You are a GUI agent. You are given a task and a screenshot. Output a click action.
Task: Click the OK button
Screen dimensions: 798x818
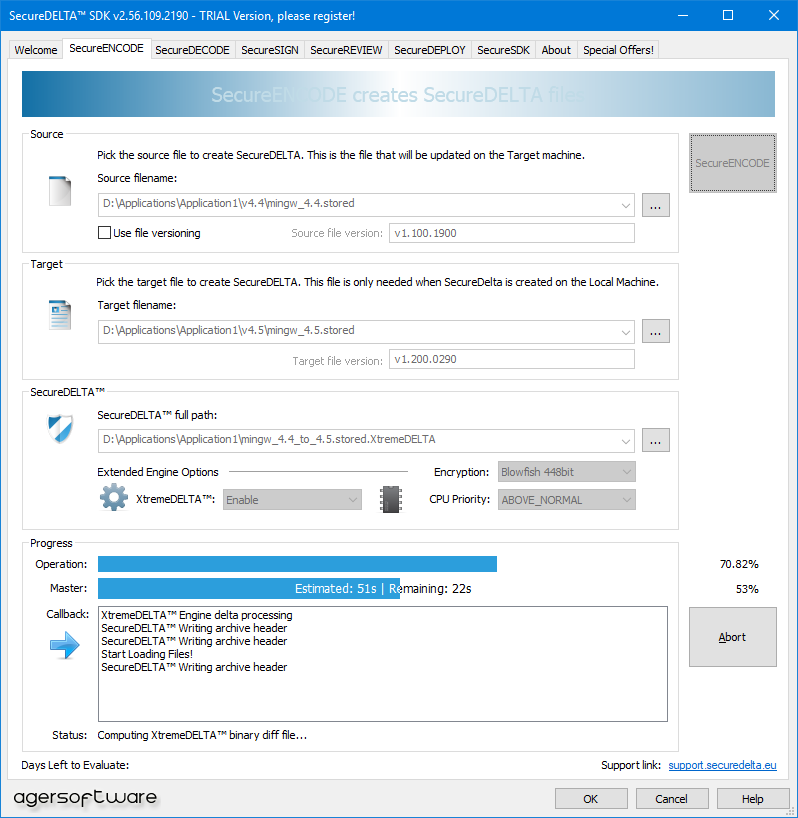tap(591, 799)
